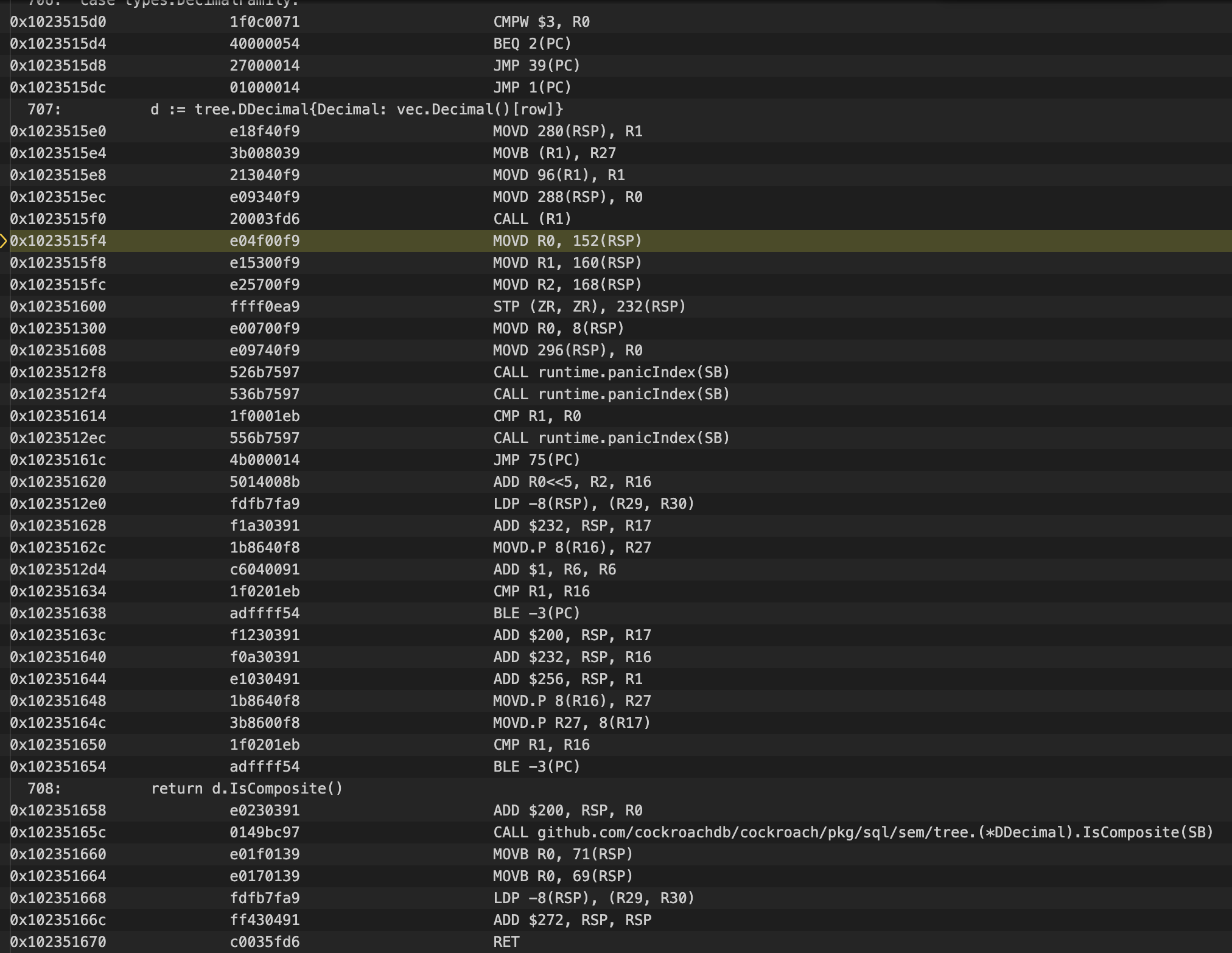Click MOVD R1, 160(RSP) instruction
The width and height of the screenshot is (1232, 953).
[567, 263]
